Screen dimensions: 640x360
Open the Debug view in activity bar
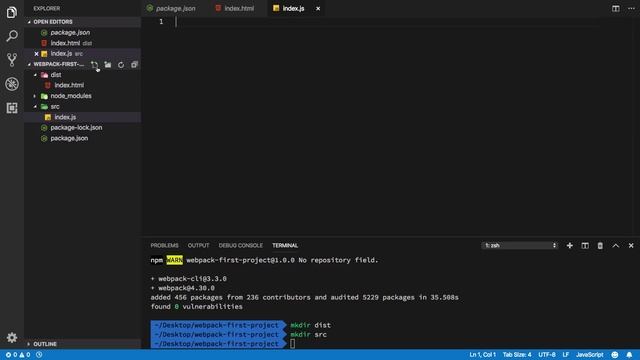pyautogui.click(x=12, y=84)
